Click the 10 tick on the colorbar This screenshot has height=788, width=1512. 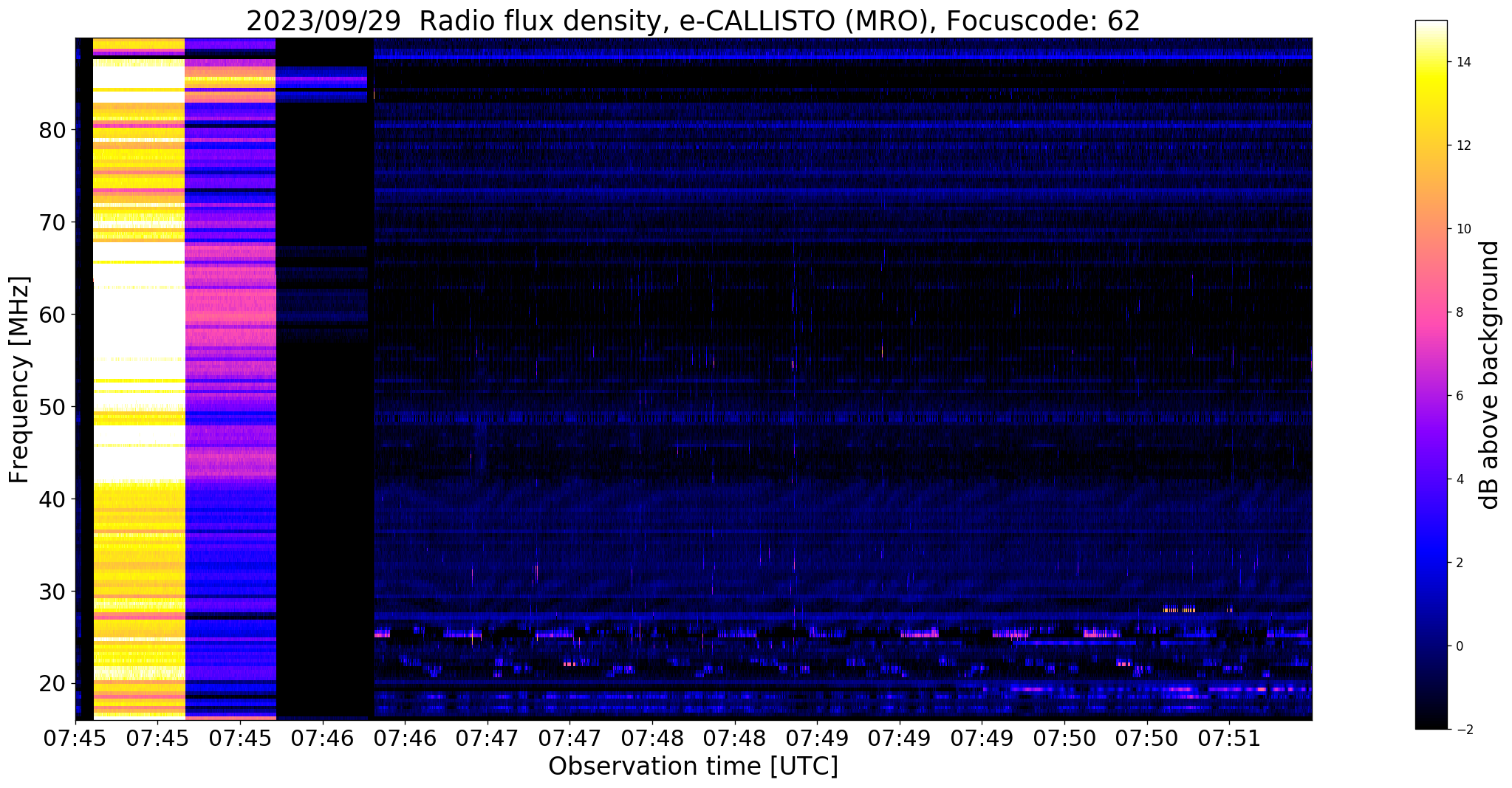click(1461, 229)
